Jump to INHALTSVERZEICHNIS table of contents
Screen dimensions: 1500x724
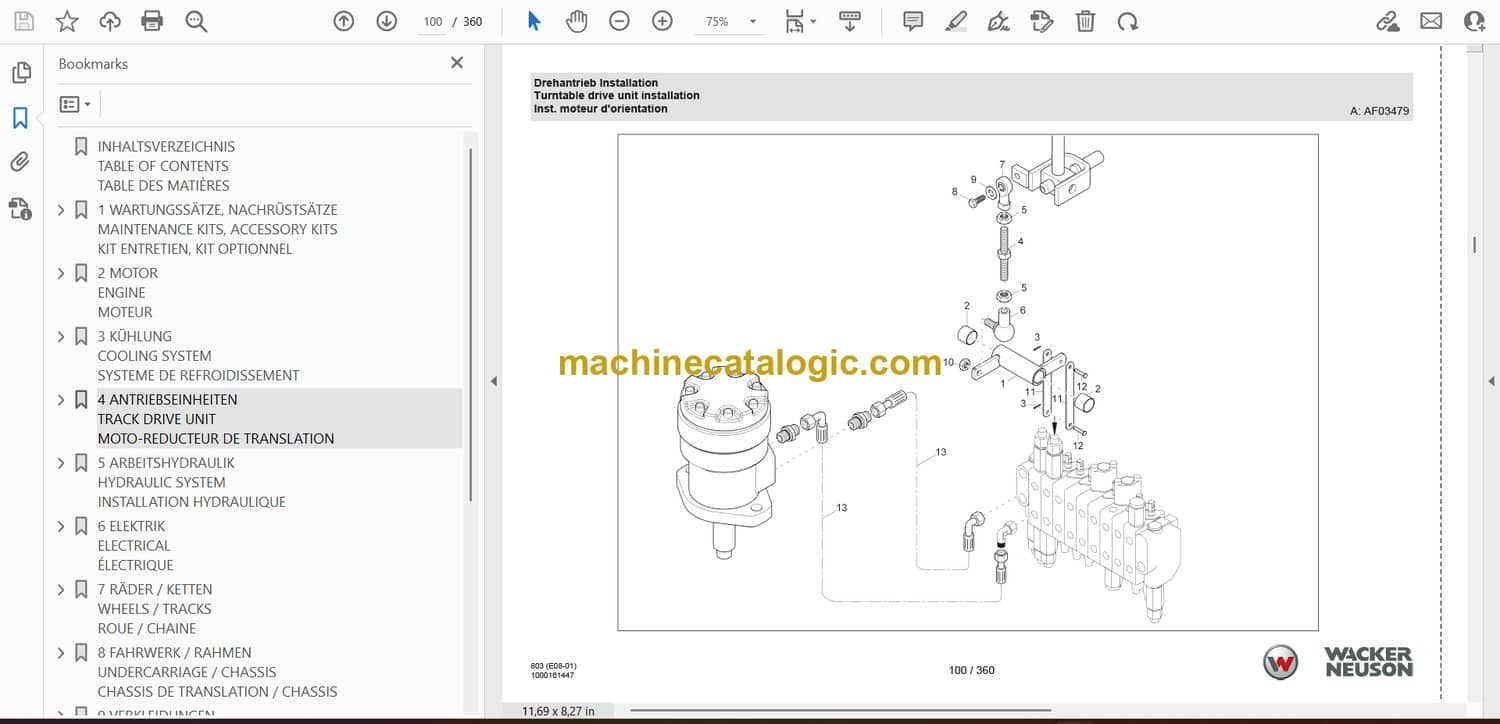pyautogui.click(x=166, y=146)
